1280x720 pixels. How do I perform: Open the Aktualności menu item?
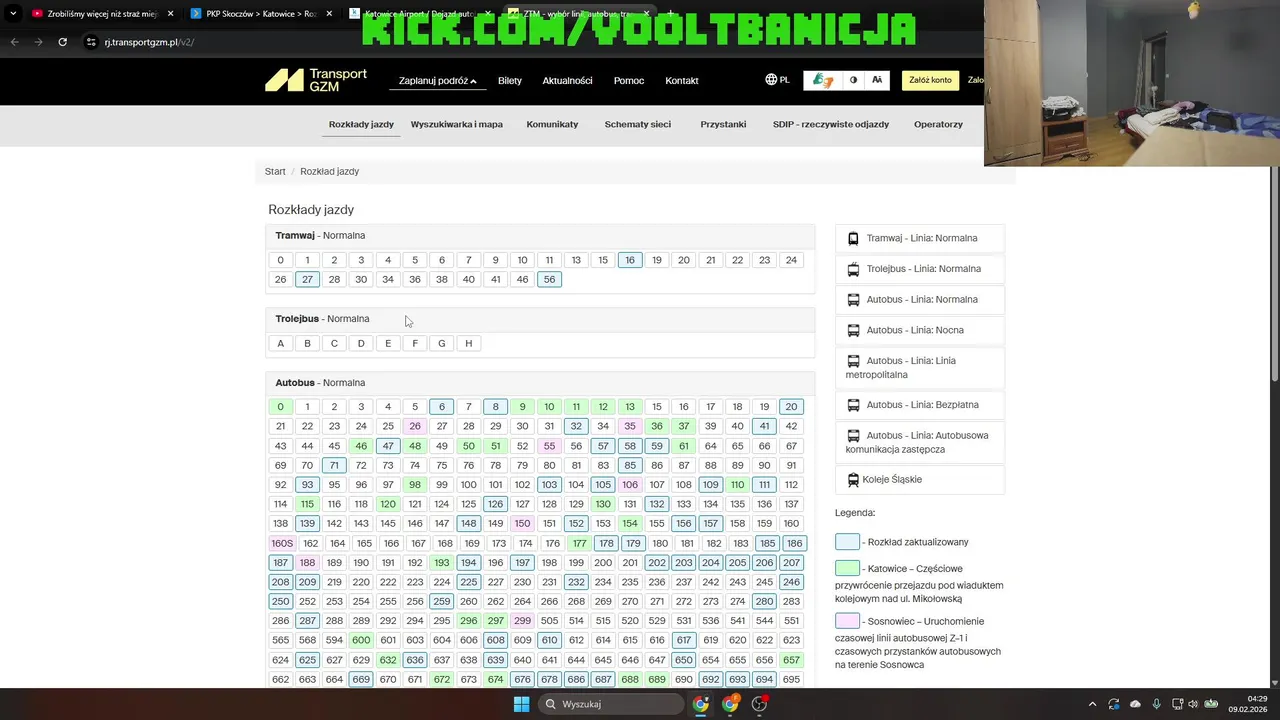tap(567, 81)
